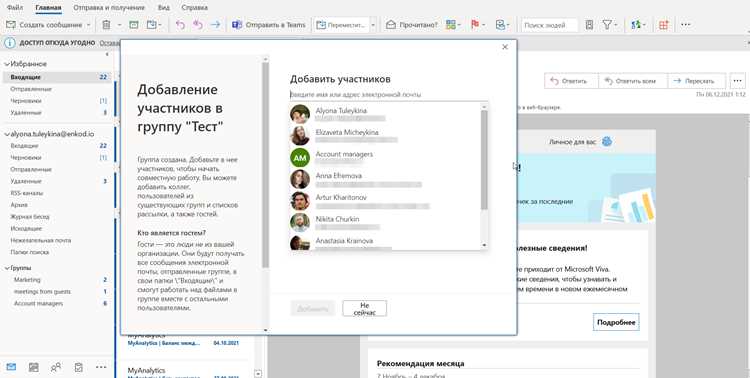Click the Поиск людей search box

pos(549,25)
